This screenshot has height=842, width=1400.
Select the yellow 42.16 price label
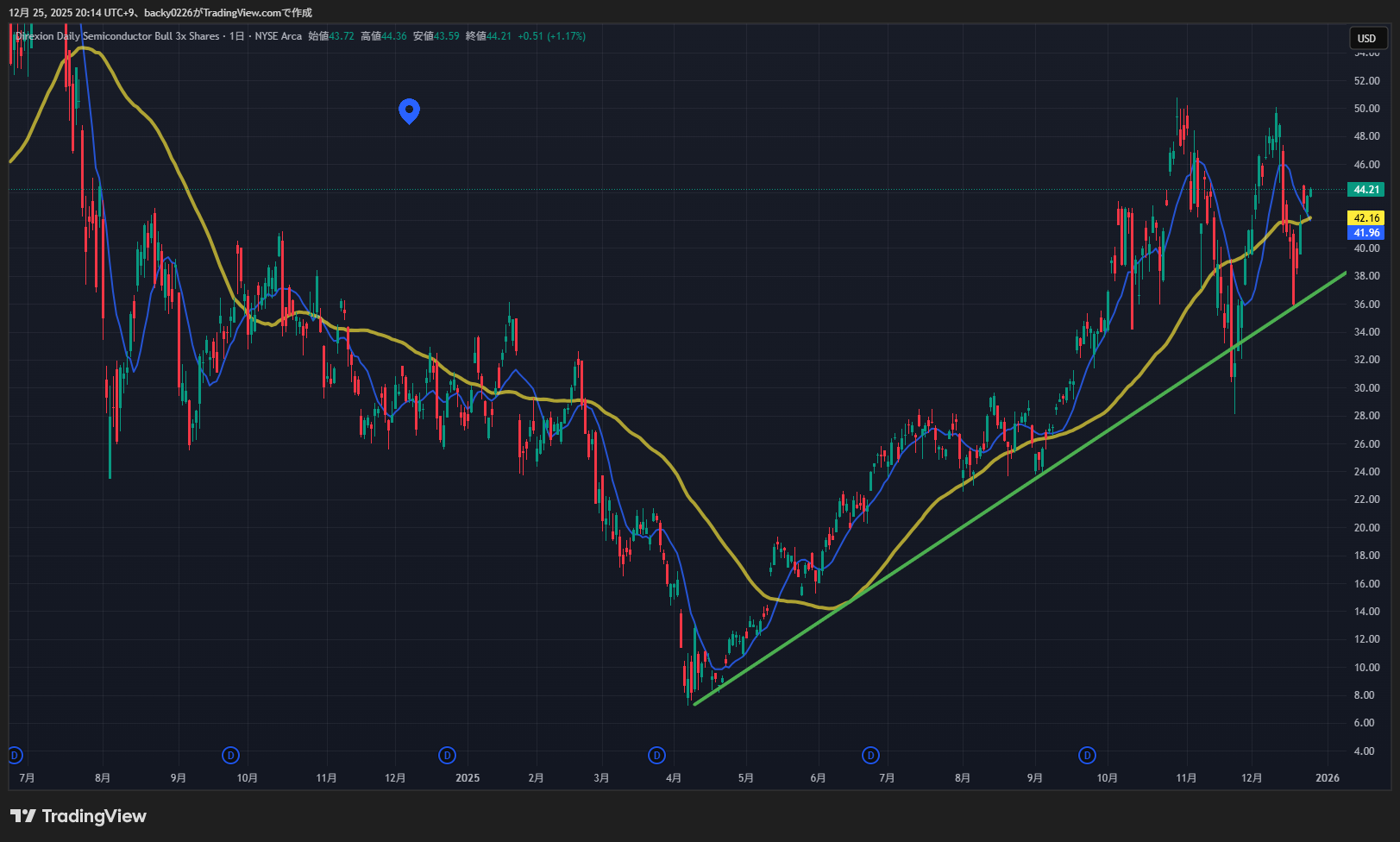pos(1365,218)
